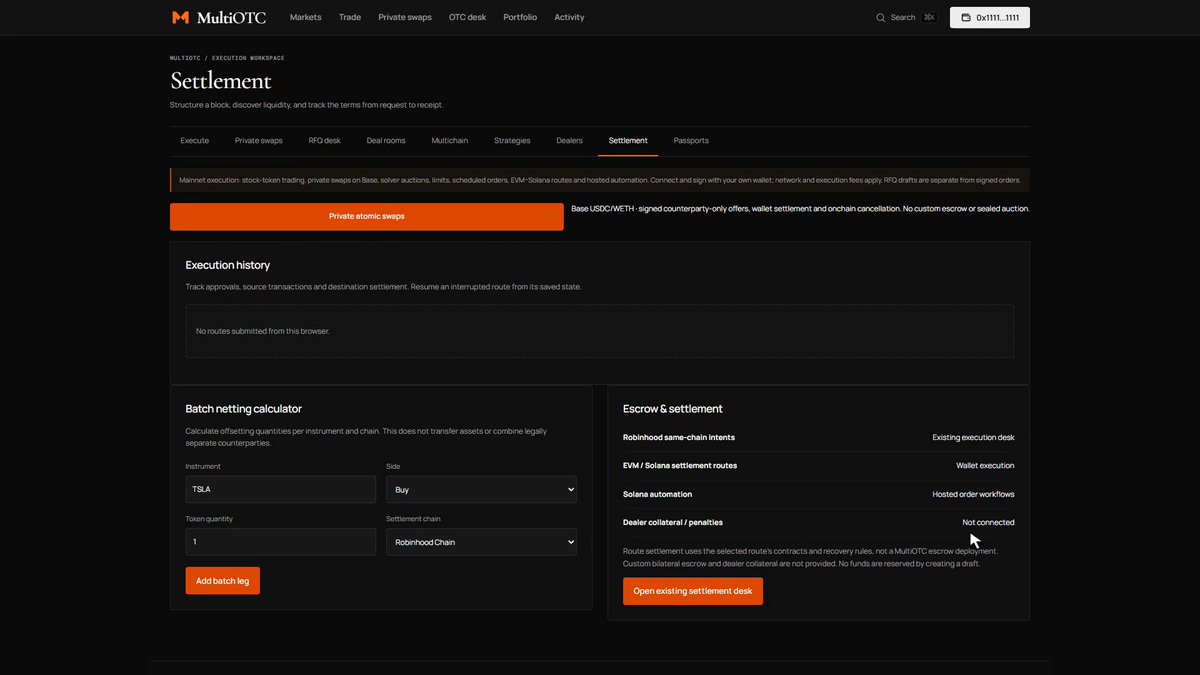Open Markets in the top navigation
The width and height of the screenshot is (1200, 675).
click(x=306, y=17)
